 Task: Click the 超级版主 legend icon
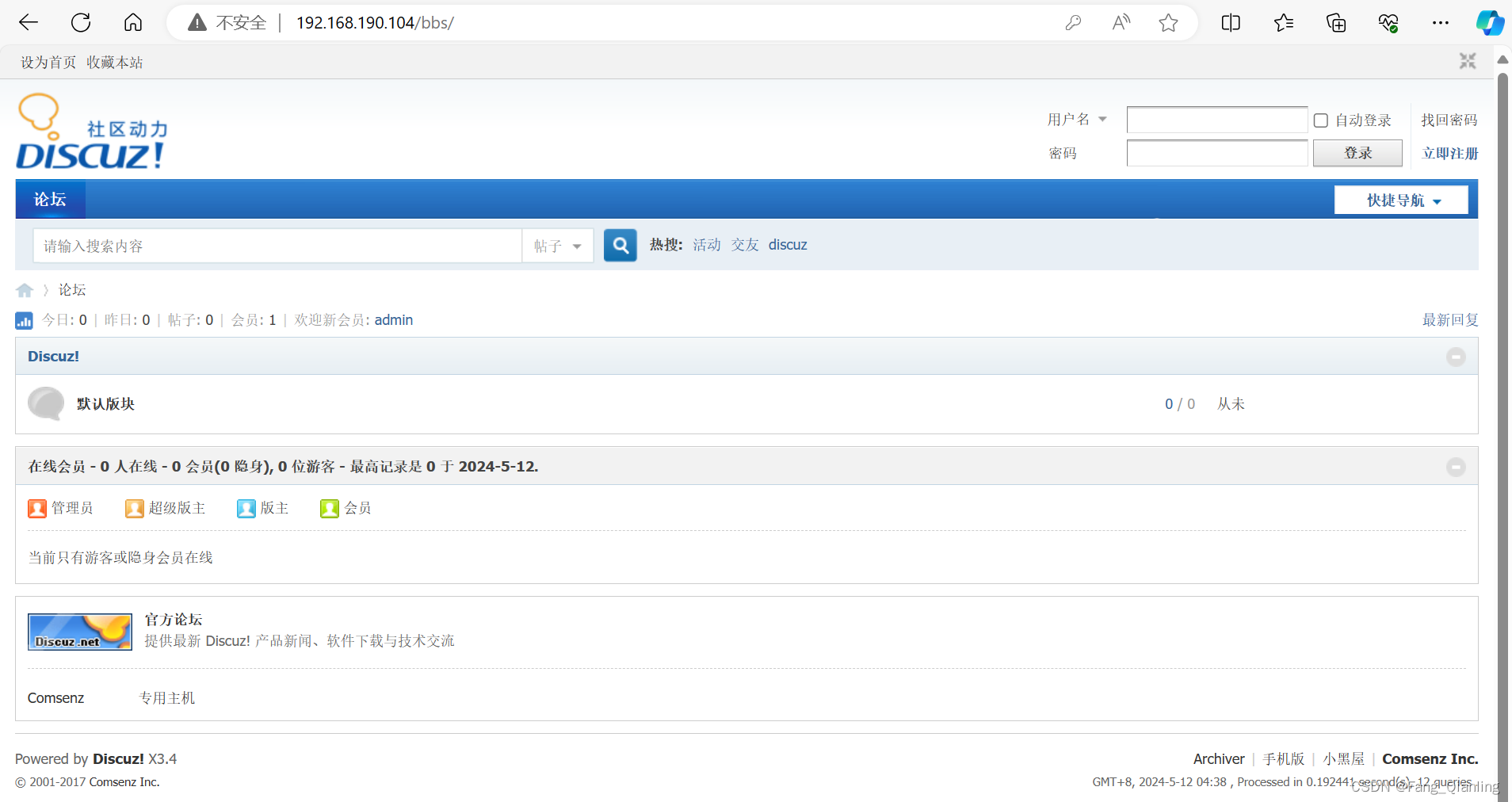click(x=135, y=508)
